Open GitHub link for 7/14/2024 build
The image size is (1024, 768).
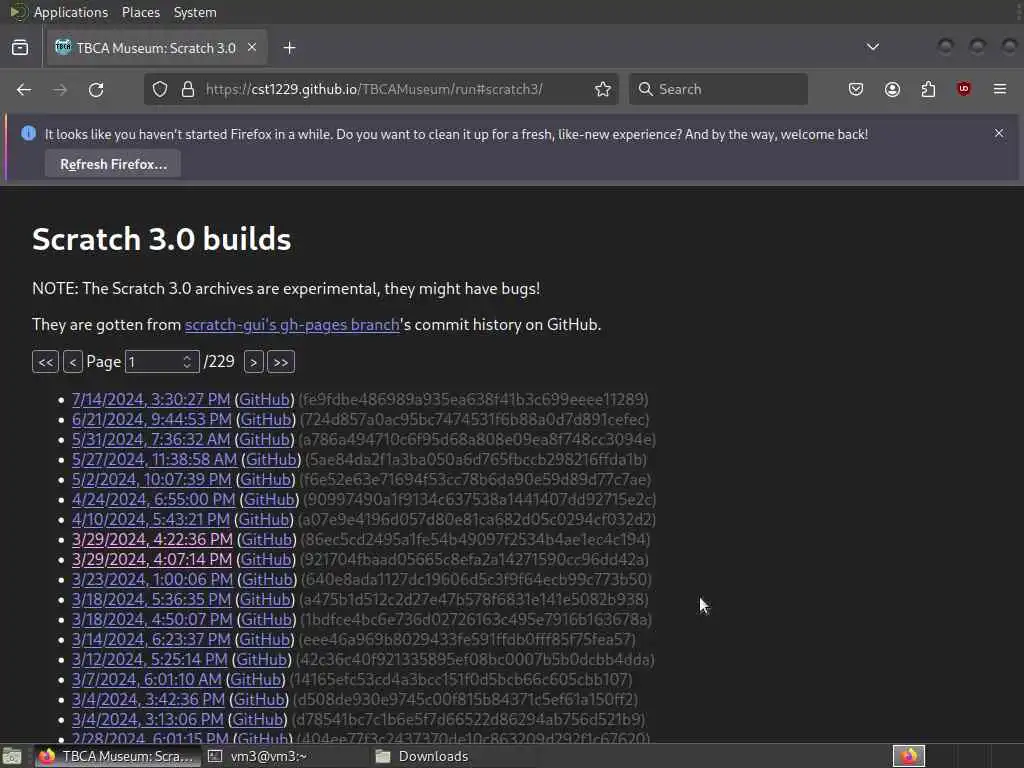point(264,399)
